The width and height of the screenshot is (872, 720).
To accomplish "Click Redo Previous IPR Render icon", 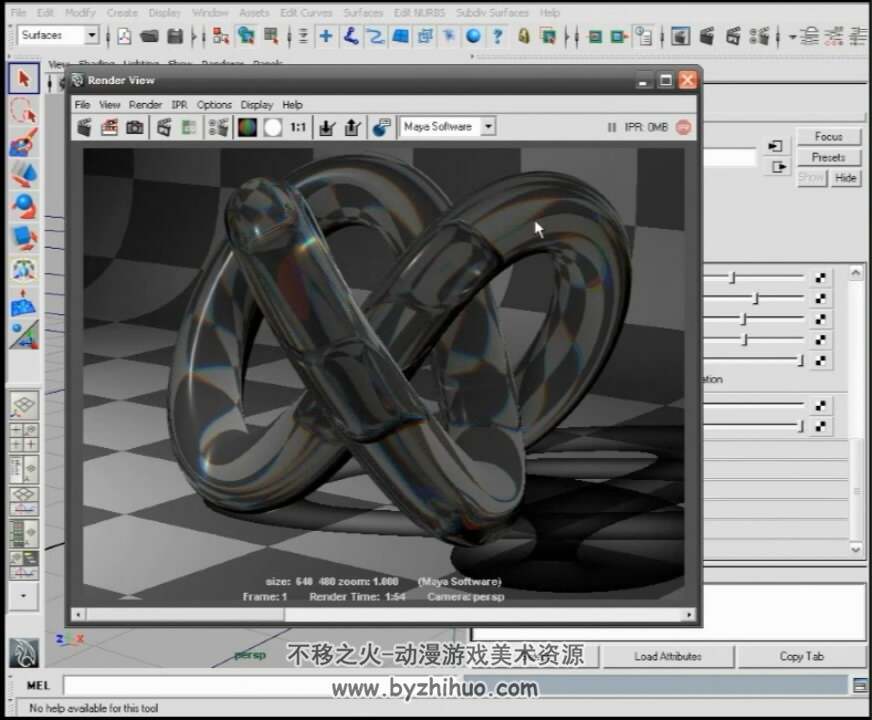I will coord(164,128).
